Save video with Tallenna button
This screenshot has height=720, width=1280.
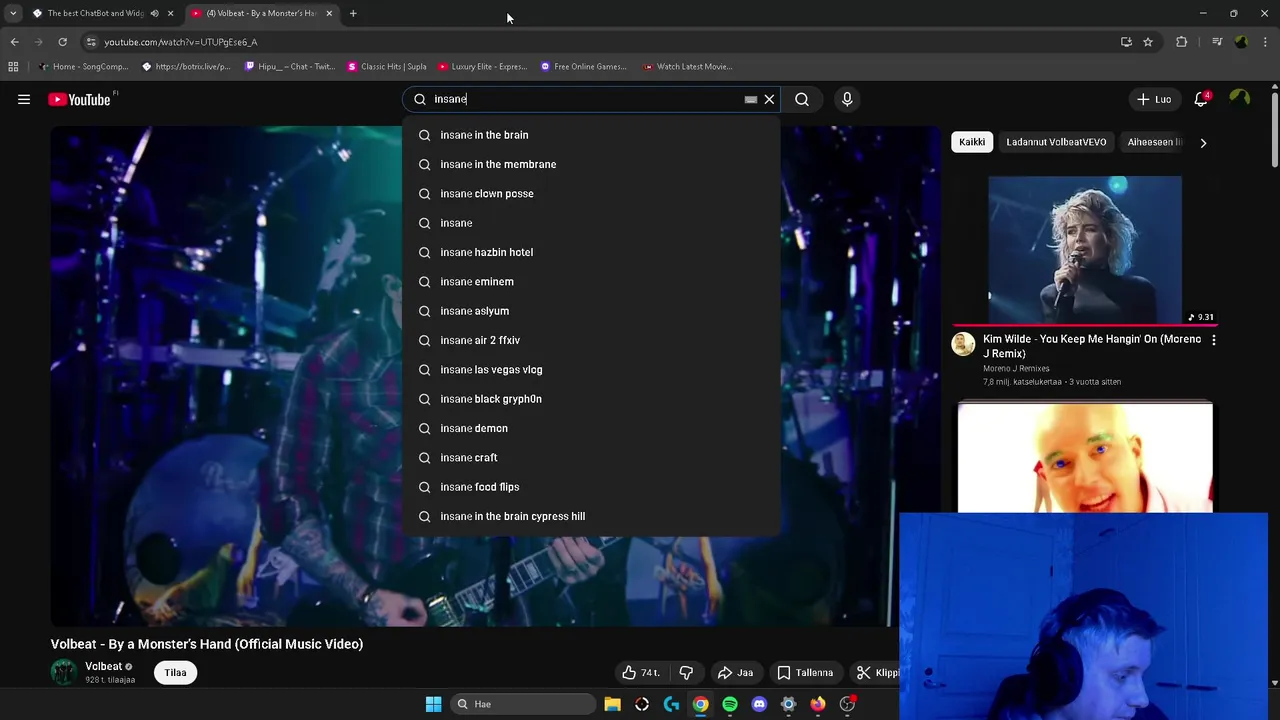[x=805, y=673]
